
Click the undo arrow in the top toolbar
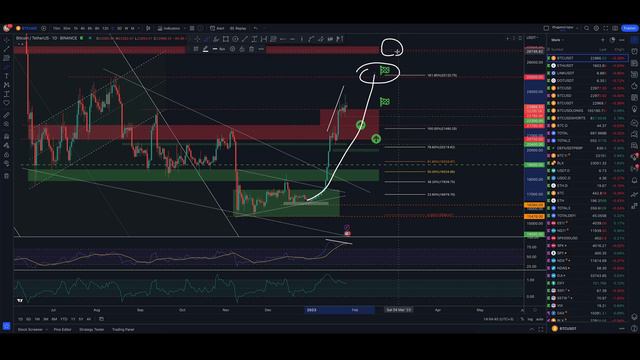(256, 28)
